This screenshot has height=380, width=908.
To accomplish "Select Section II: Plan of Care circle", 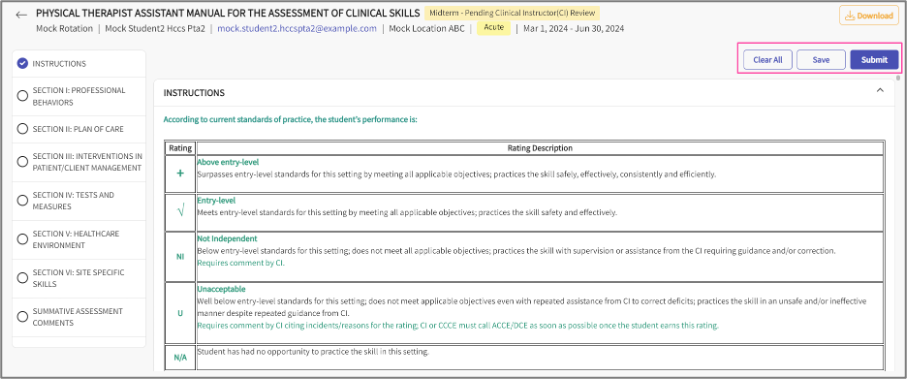I will tap(23, 129).
